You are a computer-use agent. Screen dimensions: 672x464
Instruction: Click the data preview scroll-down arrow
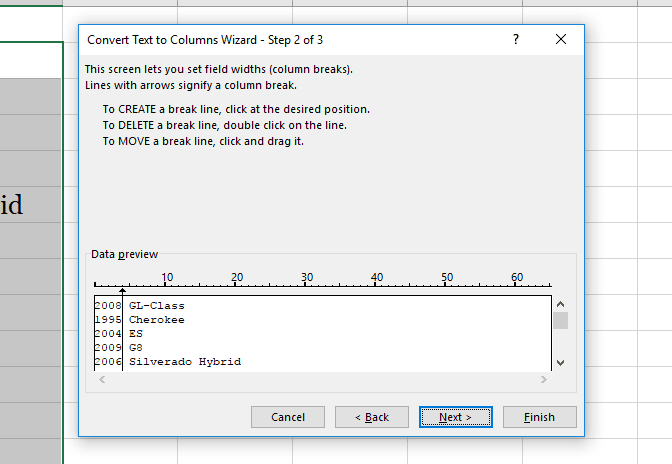coord(560,362)
